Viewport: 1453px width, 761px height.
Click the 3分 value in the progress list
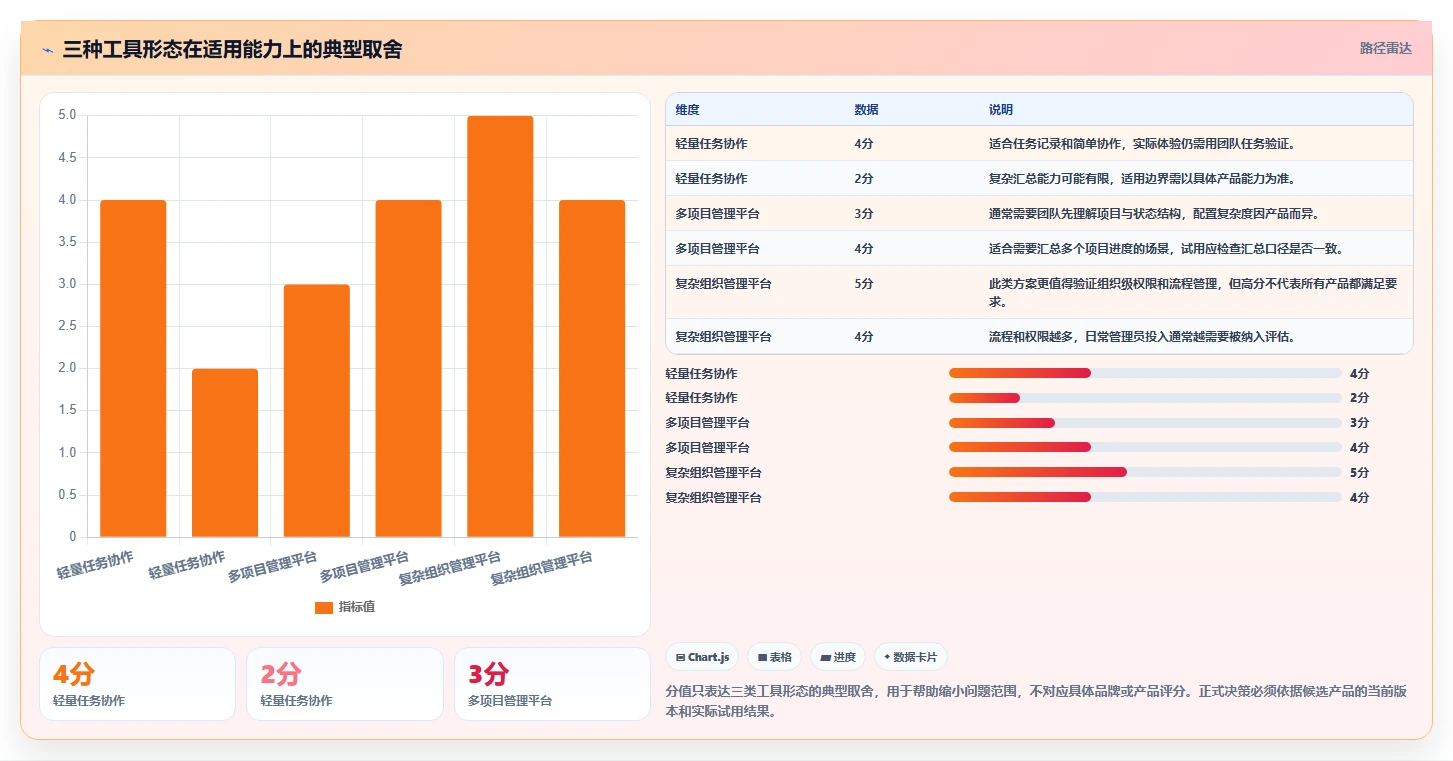tap(1359, 423)
